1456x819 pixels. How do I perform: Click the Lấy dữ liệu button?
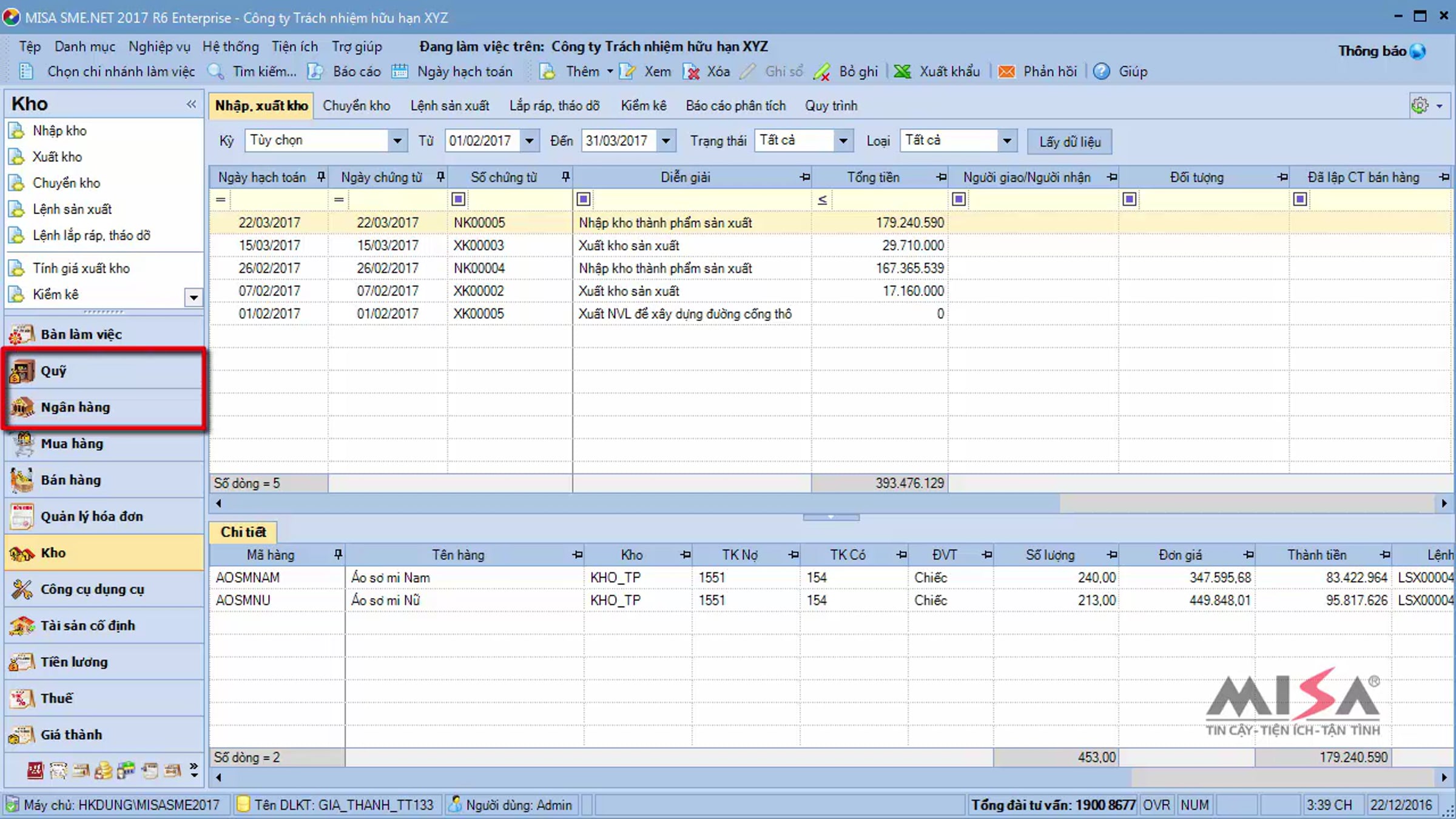(x=1070, y=141)
